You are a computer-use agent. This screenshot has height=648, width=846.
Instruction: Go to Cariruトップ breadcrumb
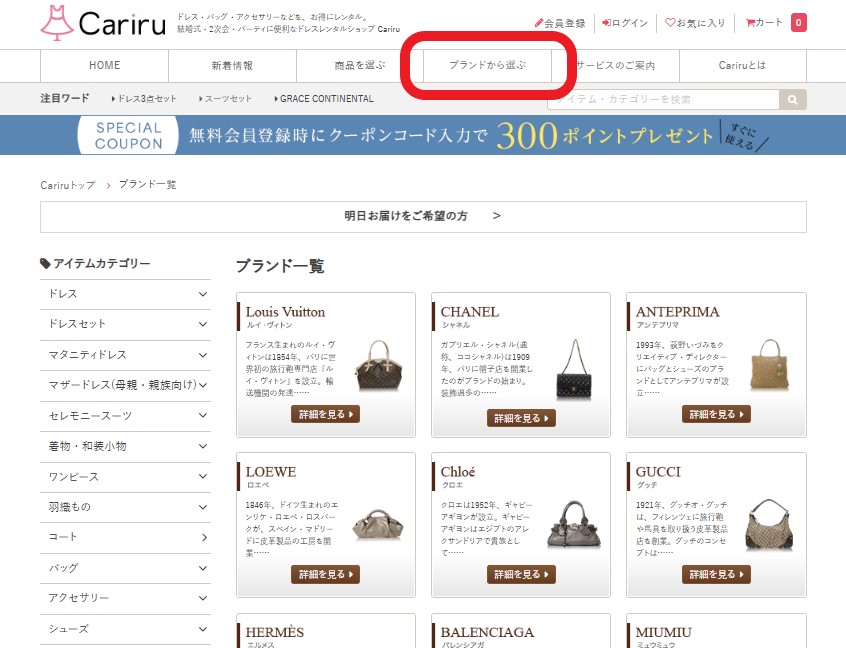68,185
